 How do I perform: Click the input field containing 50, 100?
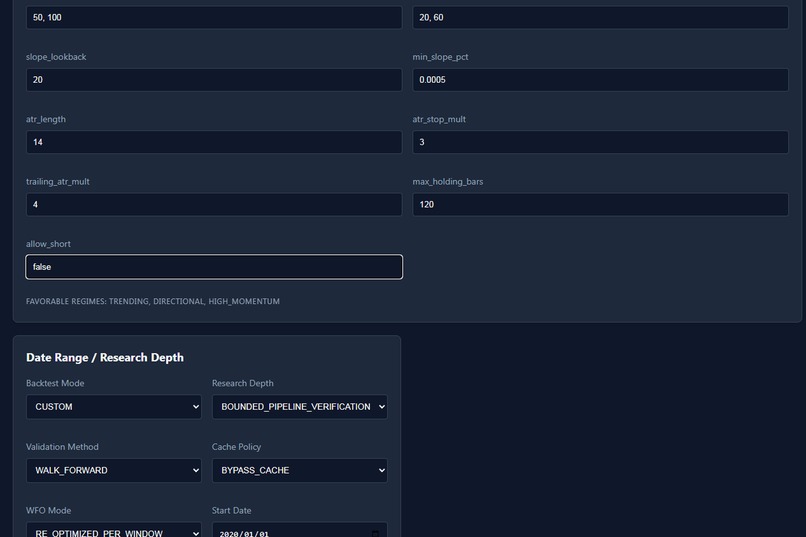tap(214, 17)
